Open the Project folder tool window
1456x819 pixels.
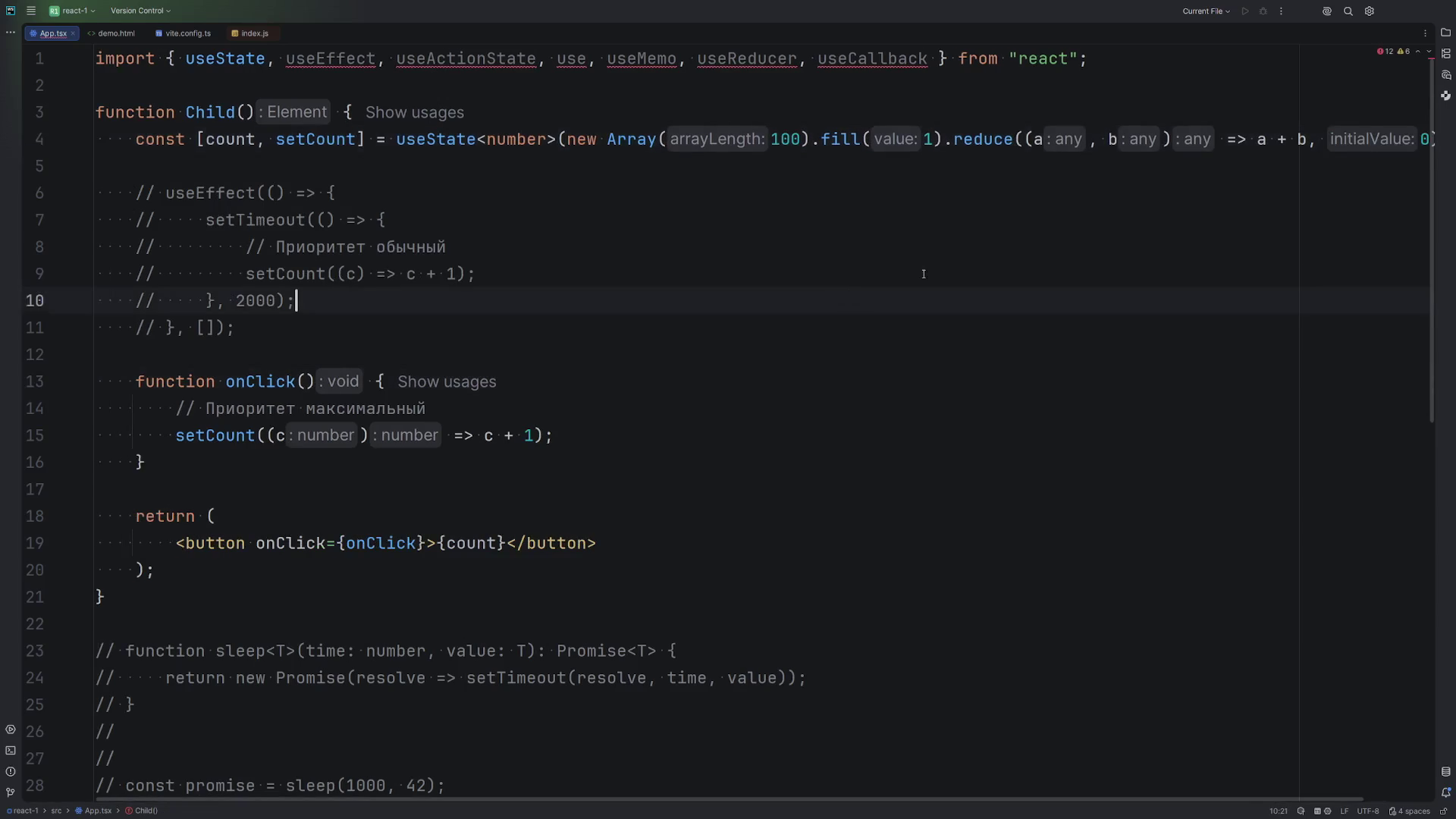pos(1446,33)
